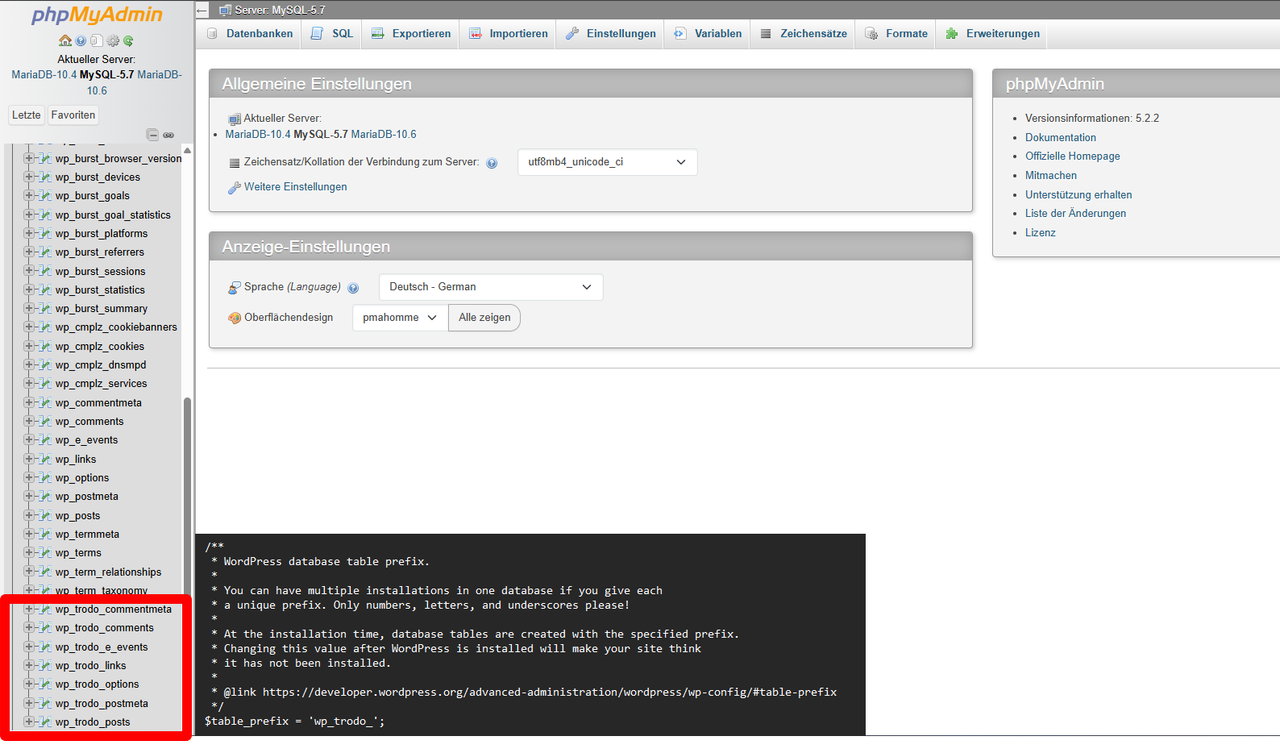Open the phpMyAdmin home icon

click(65, 41)
